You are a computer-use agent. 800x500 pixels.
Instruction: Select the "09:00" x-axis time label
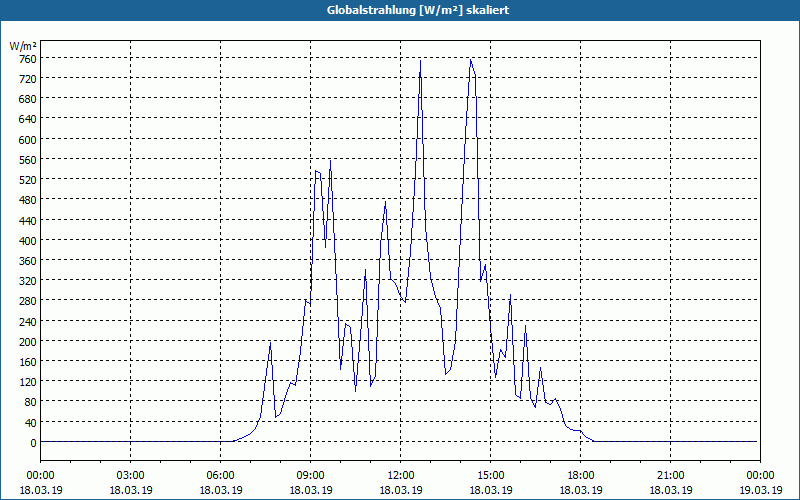tap(310, 476)
